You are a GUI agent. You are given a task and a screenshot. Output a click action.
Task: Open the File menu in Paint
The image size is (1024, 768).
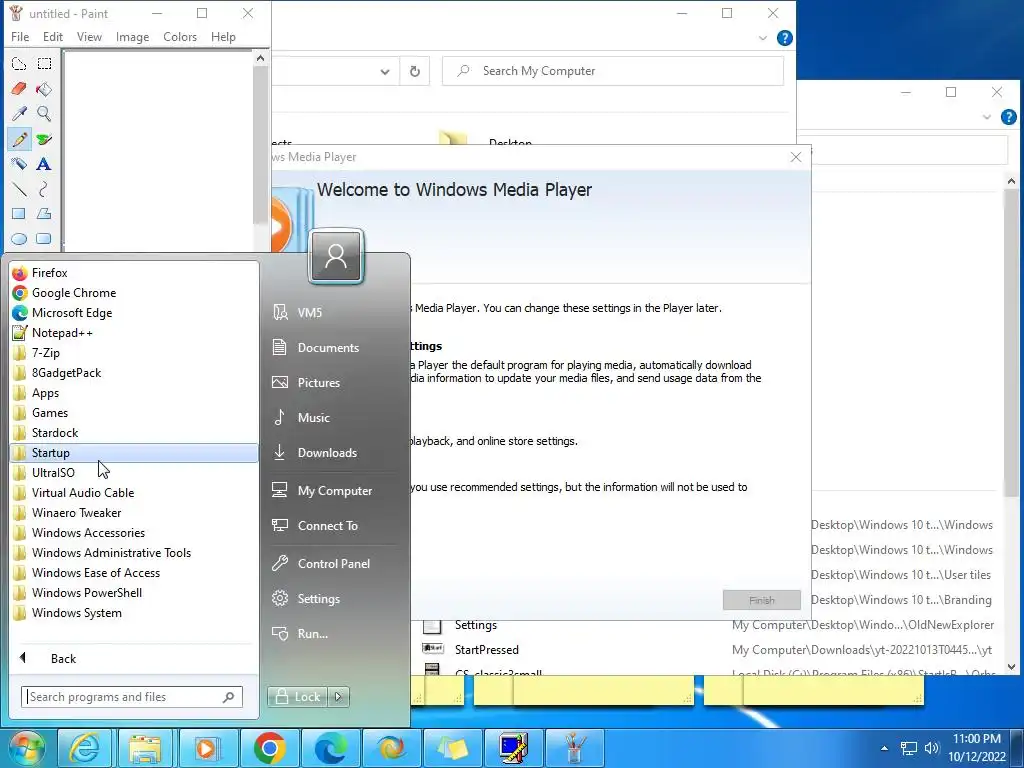click(20, 37)
